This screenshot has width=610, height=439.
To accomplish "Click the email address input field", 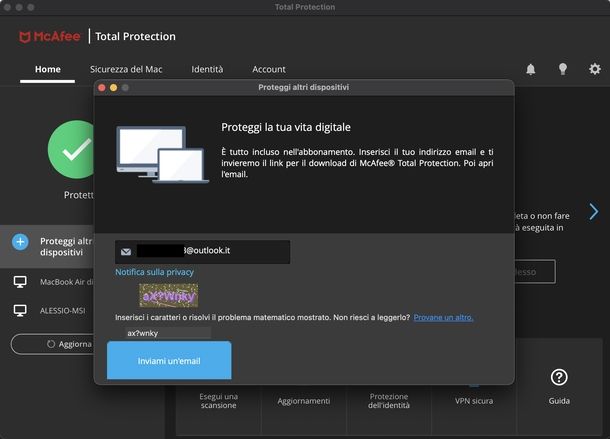I will 202,252.
